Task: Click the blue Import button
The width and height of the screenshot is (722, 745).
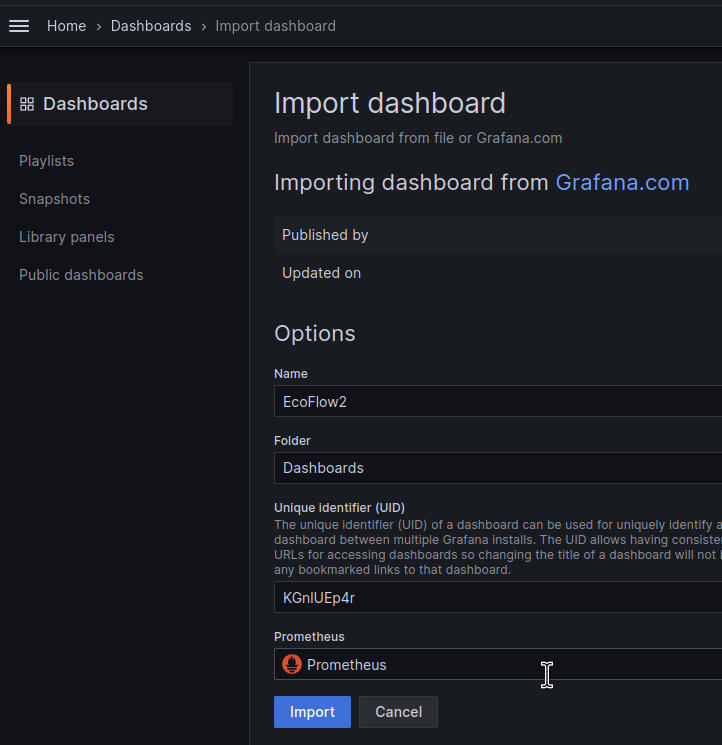Action: 312,712
